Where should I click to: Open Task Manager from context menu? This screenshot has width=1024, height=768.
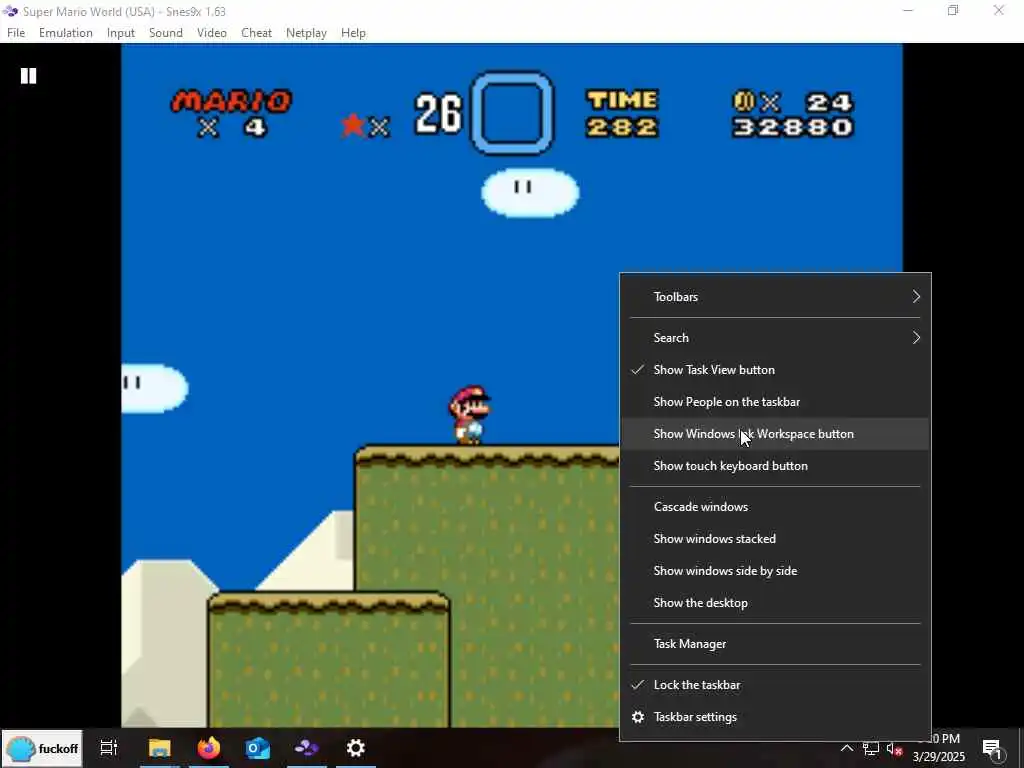point(775,644)
